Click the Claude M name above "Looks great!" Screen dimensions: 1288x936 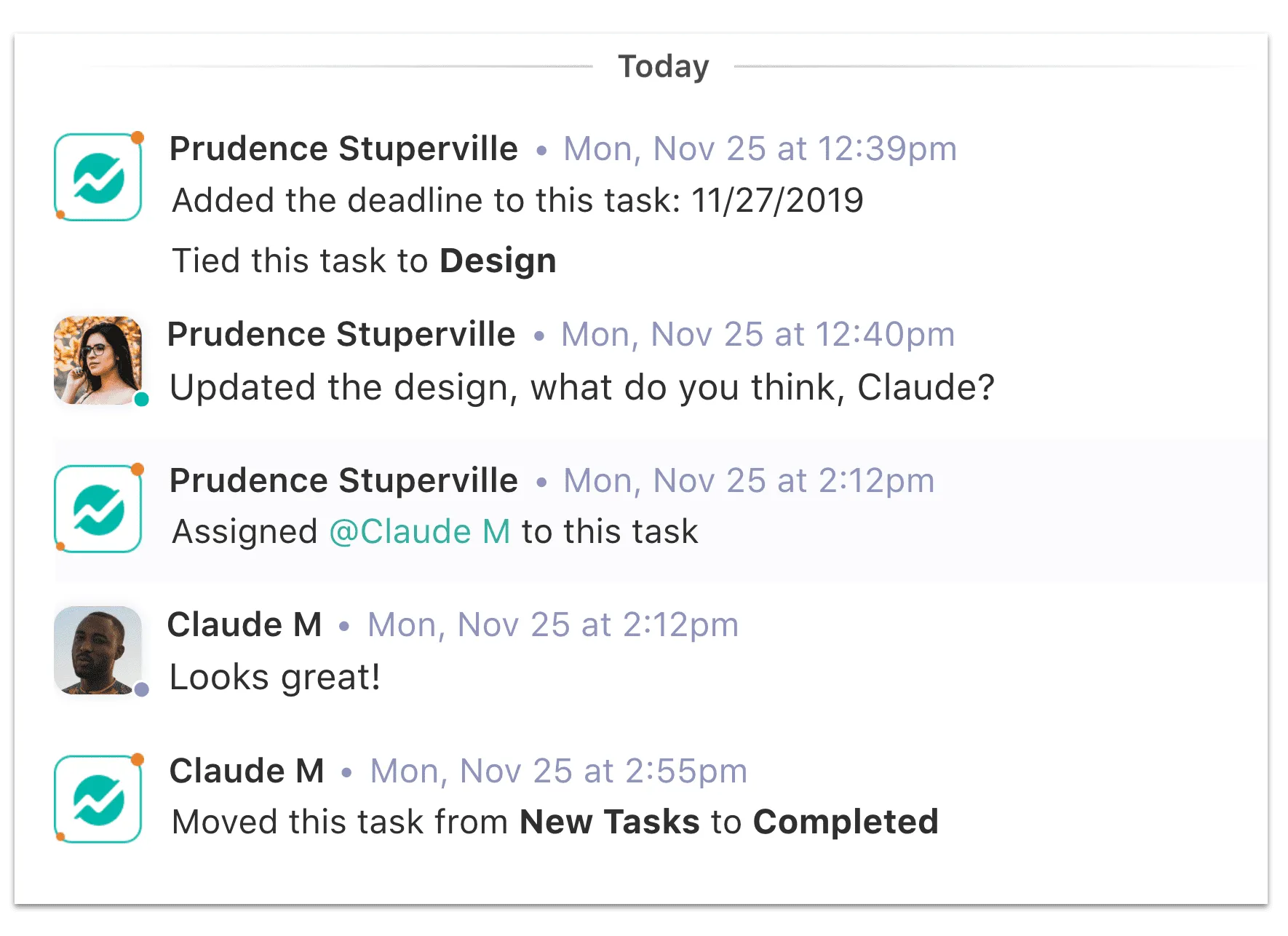coord(245,624)
